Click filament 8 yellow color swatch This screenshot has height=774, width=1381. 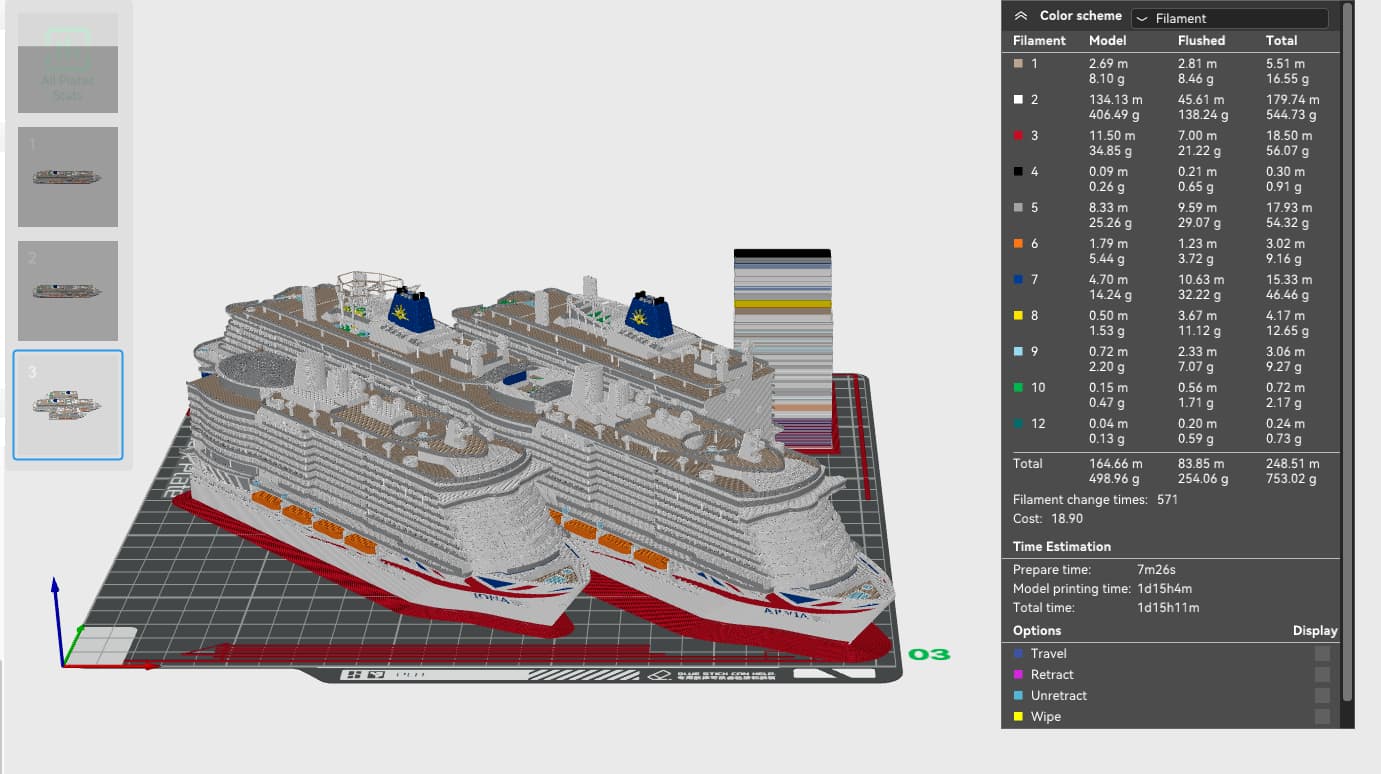tap(1018, 315)
